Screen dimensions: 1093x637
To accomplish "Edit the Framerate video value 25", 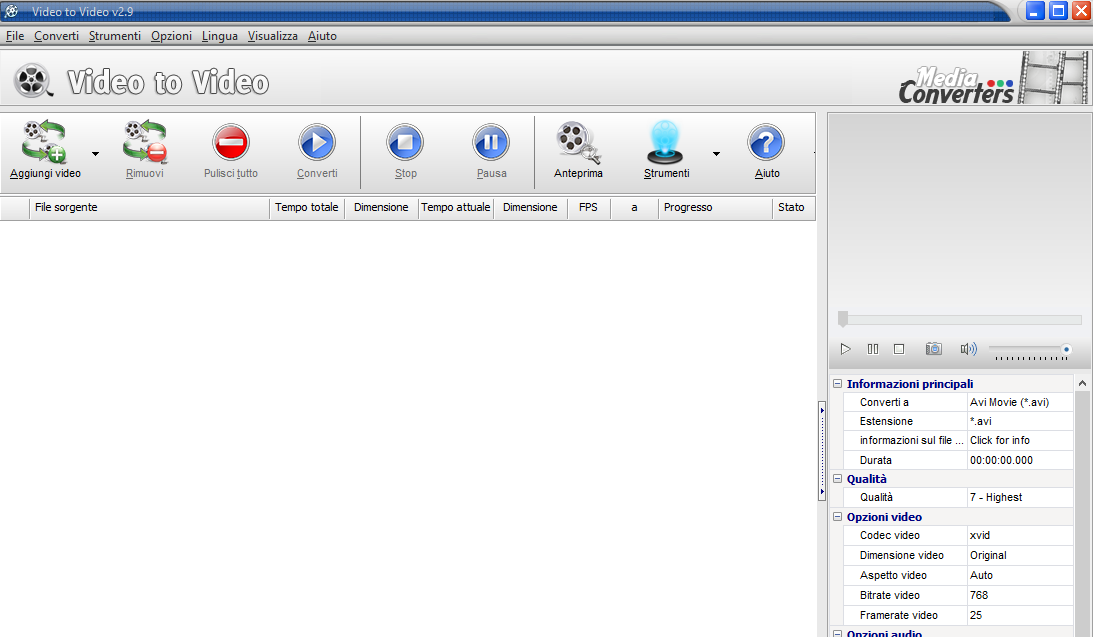I will pos(1021,615).
